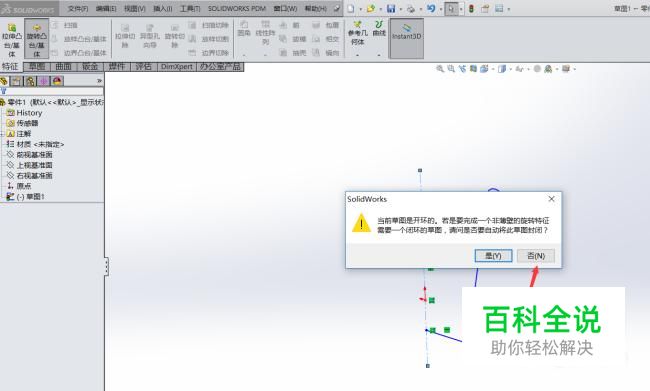650x391 pixels.
Task: Open the Save dropdown arrow
Action: click(x=400, y=9)
